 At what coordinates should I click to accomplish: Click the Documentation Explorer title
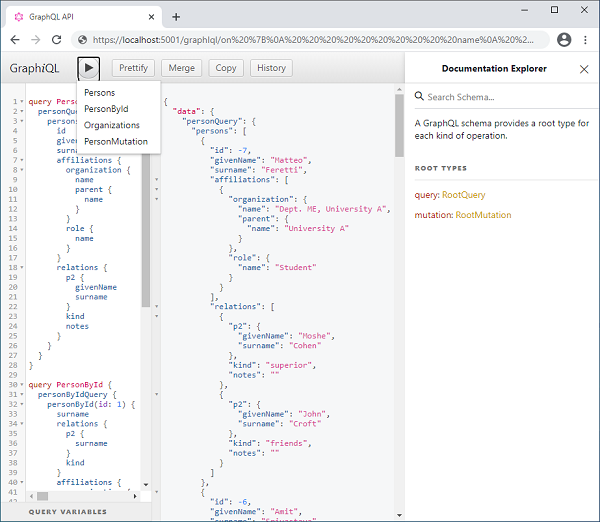494,69
